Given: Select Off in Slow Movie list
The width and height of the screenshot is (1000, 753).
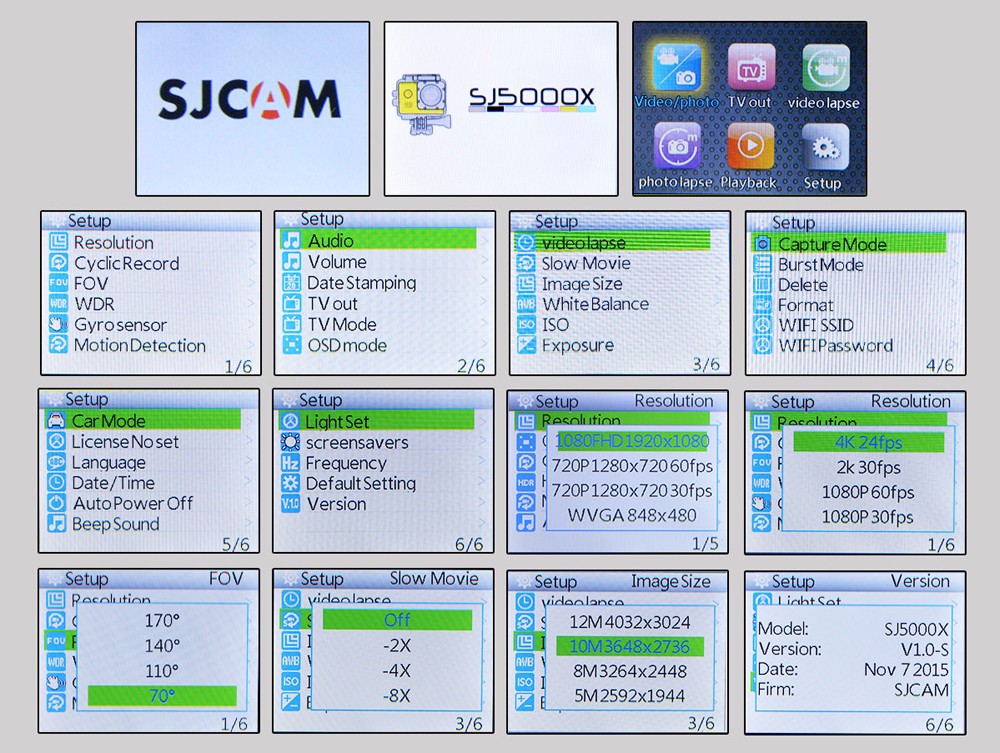Looking at the screenshot, I should (397, 620).
